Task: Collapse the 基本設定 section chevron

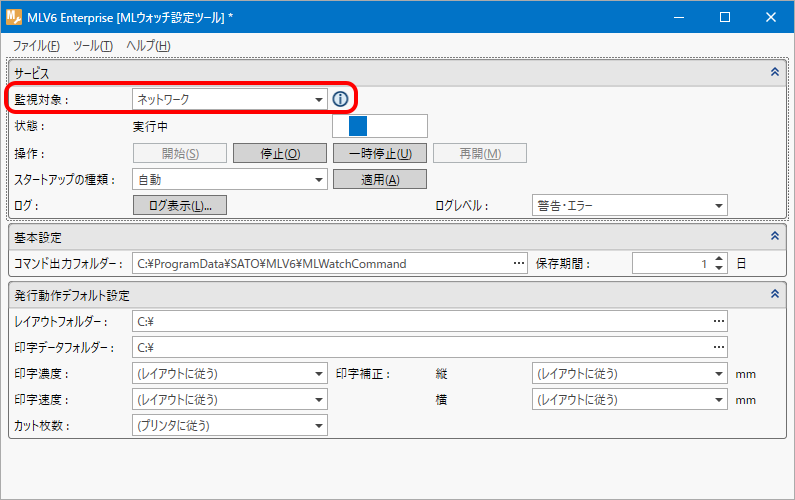Action: coord(775,236)
